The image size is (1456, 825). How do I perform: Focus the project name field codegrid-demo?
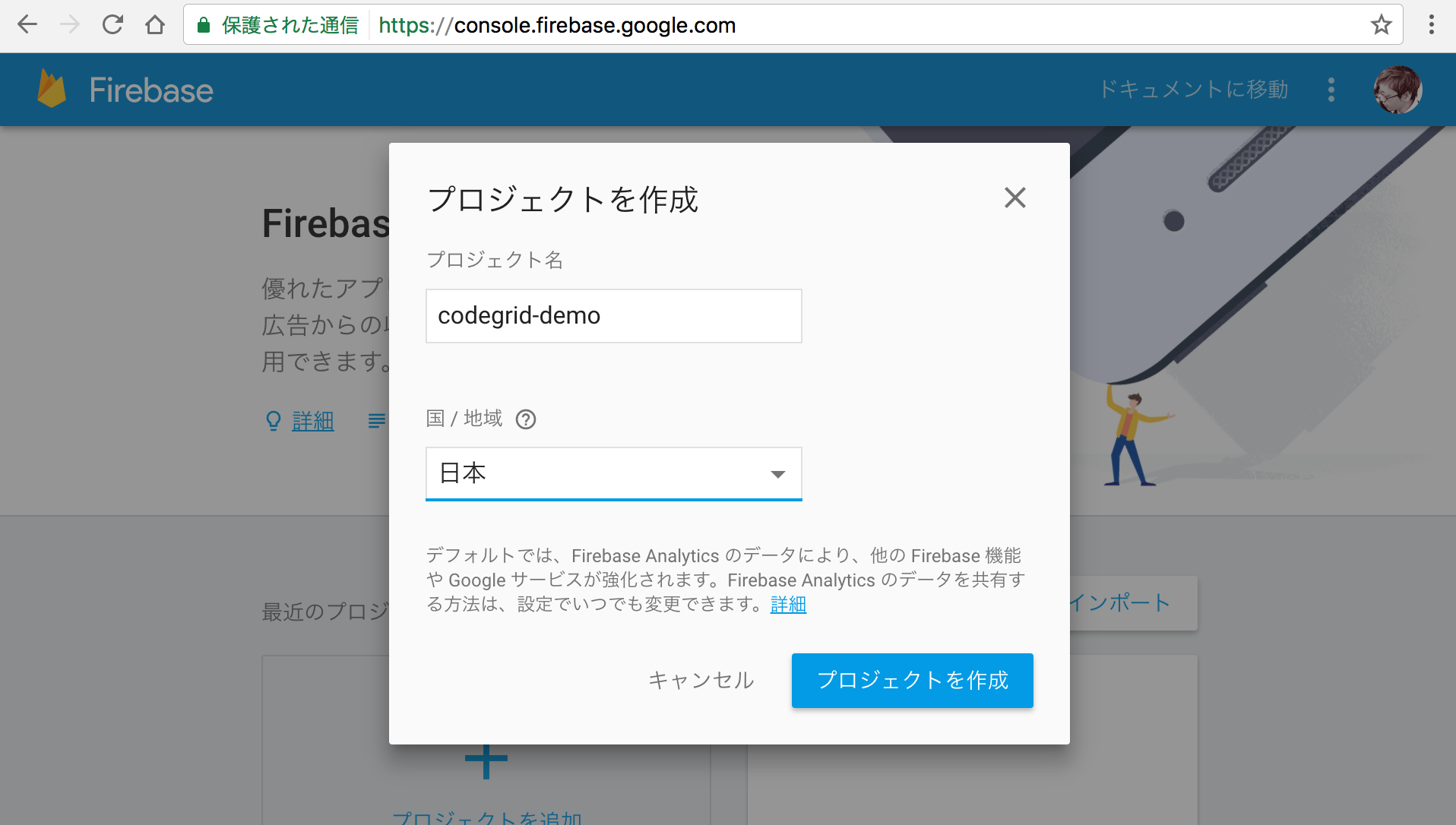tap(614, 316)
